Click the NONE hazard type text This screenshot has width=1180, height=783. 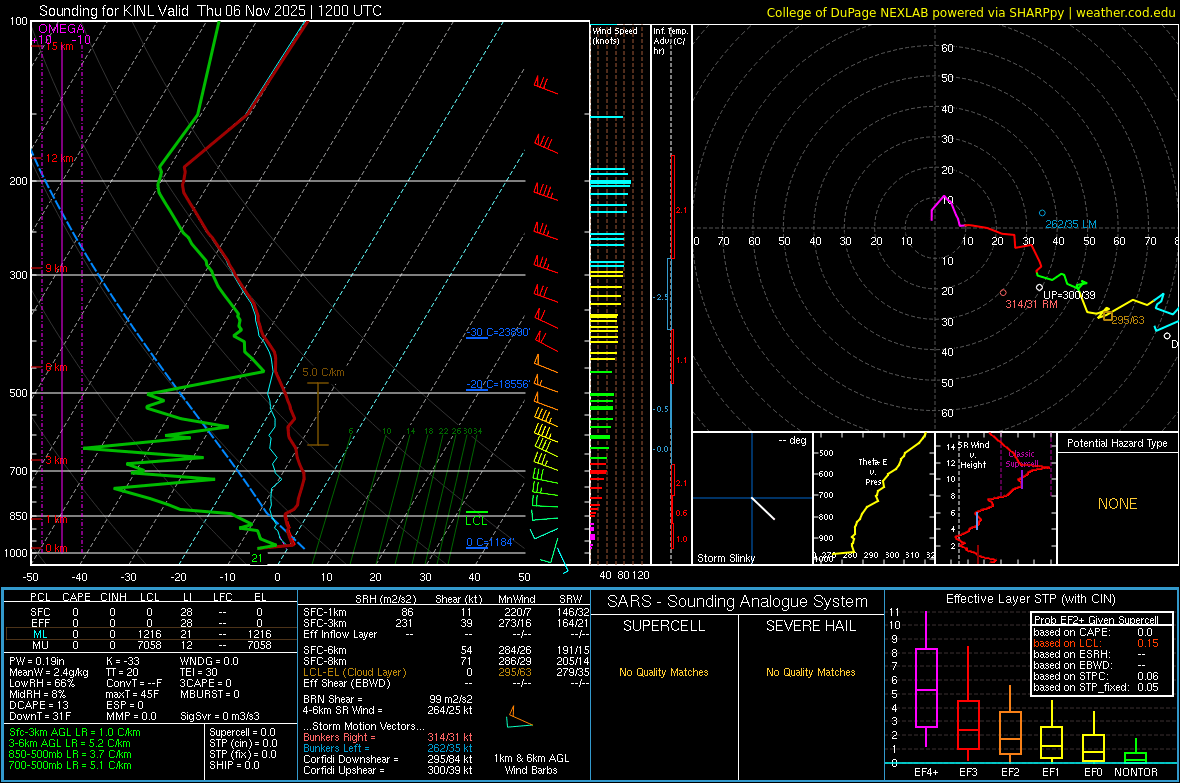coord(1117,504)
